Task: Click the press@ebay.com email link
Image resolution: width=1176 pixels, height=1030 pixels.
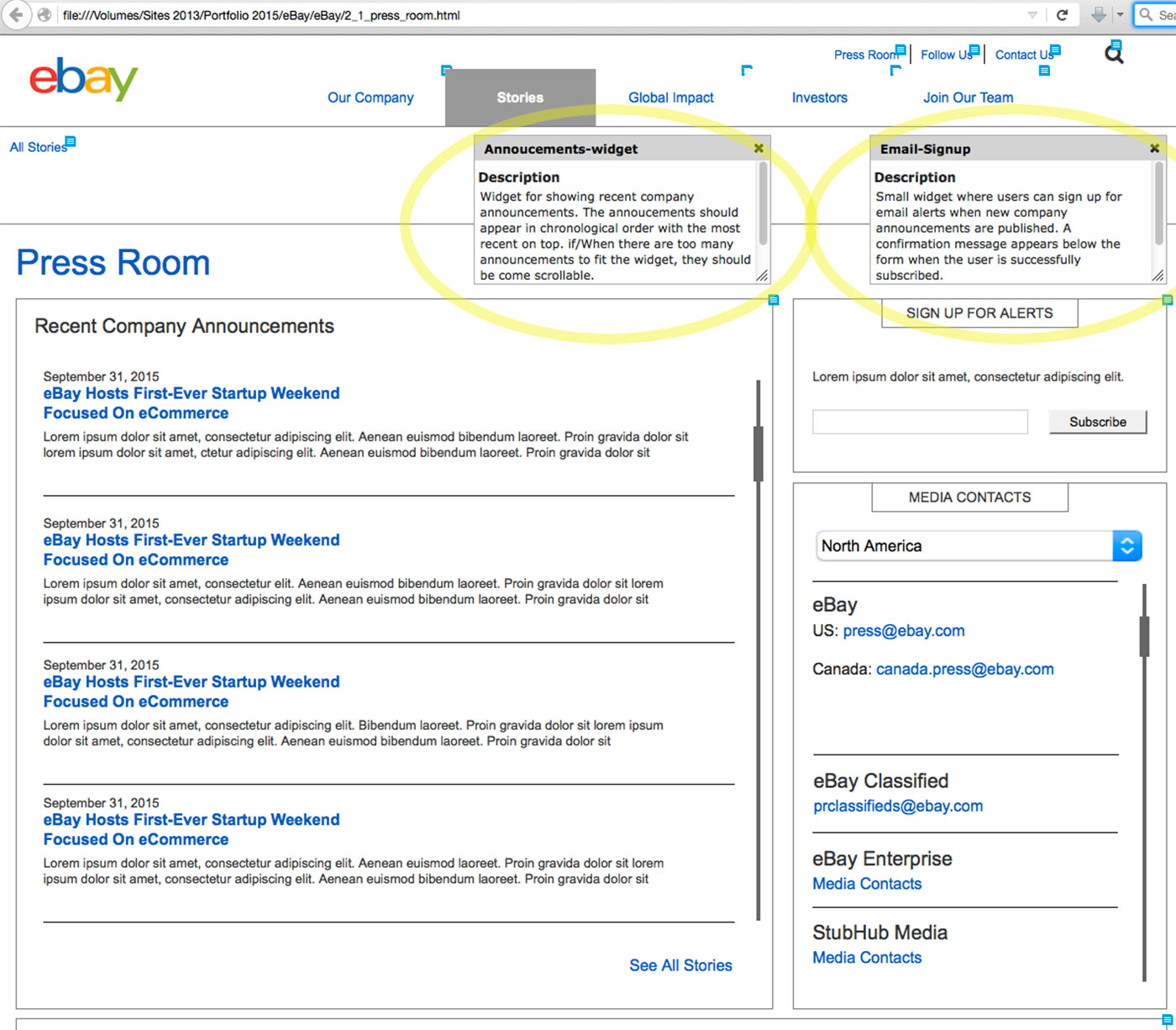Action: coord(904,631)
